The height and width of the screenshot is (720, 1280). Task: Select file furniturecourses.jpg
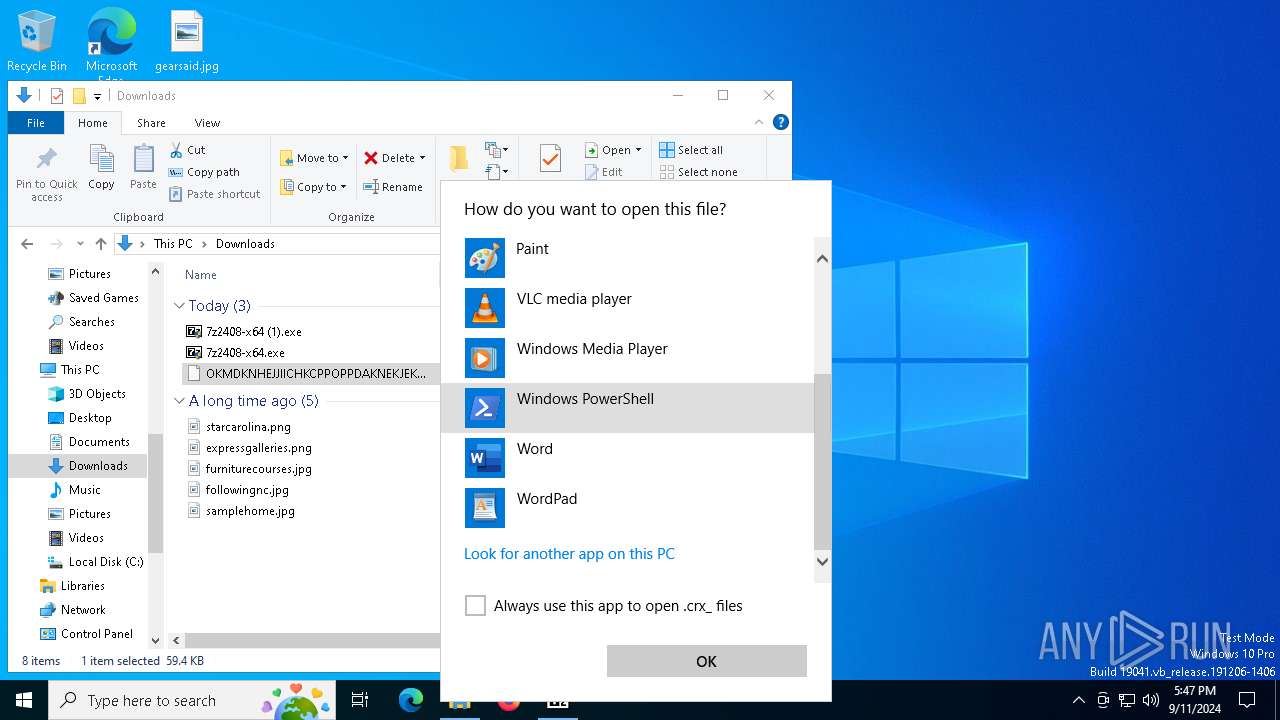click(x=258, y=469)
